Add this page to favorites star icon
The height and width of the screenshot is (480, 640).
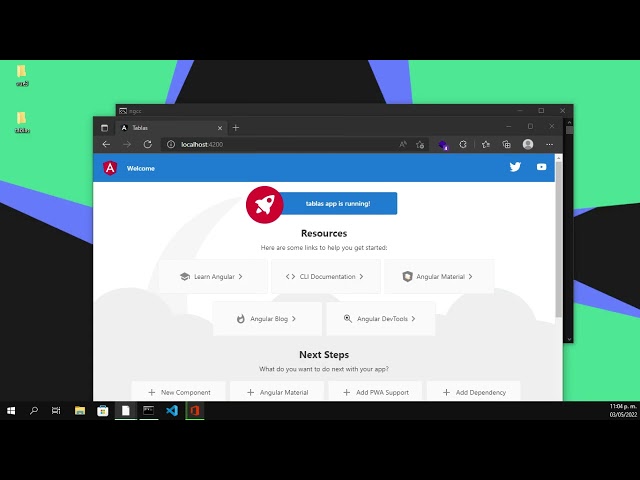[420, 144]
